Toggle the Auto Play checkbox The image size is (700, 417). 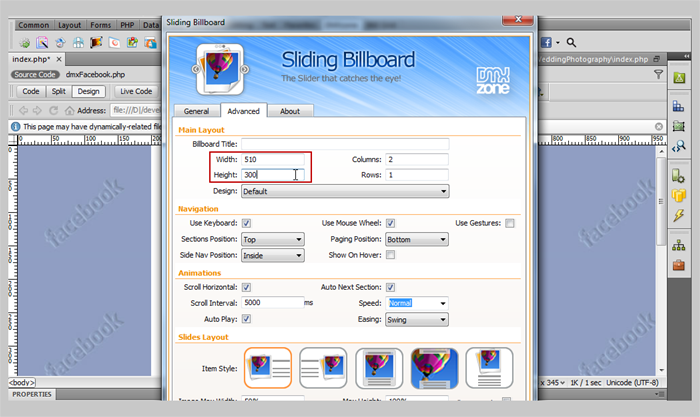click(246, 319)
